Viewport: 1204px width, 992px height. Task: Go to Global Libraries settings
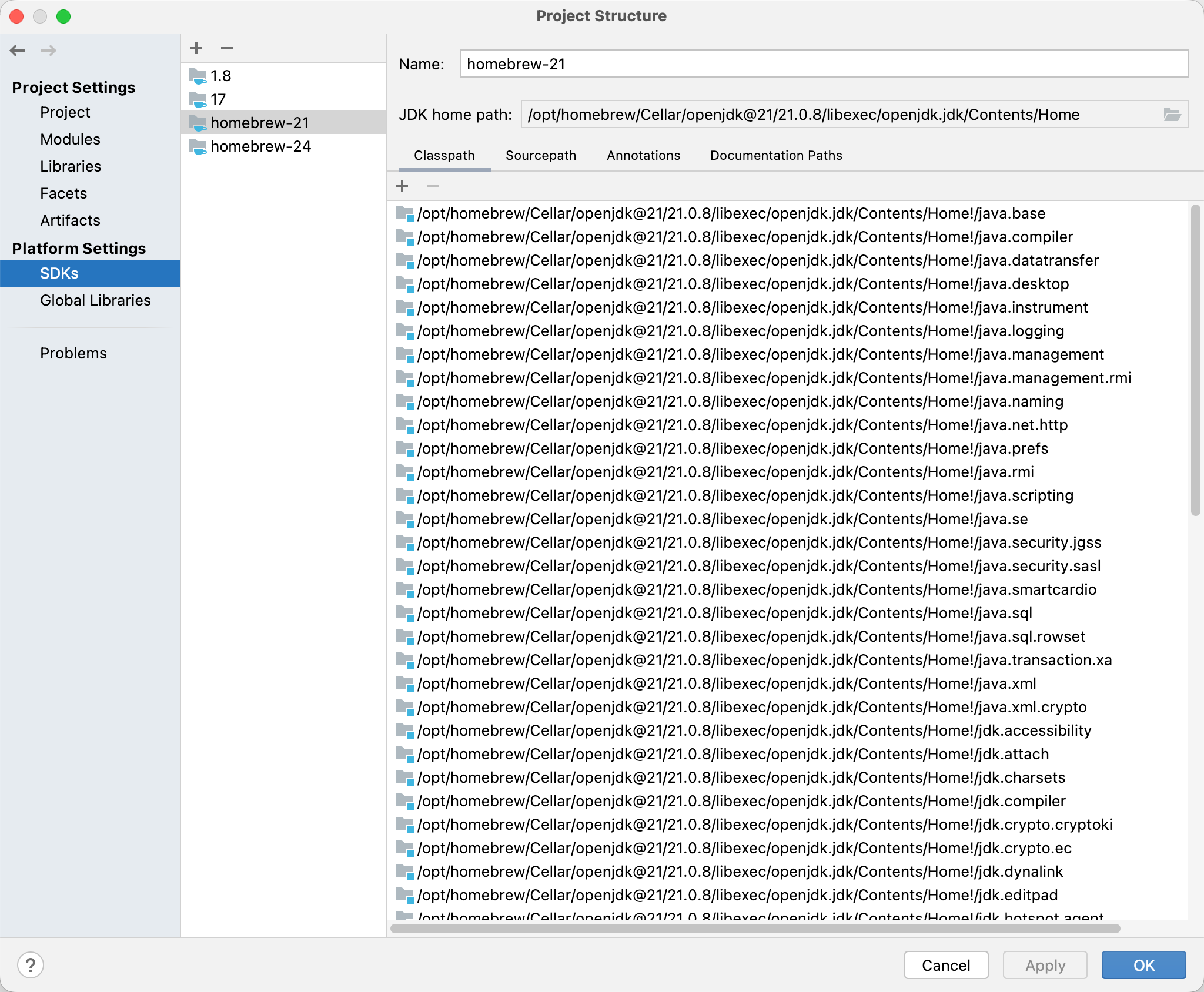click(x=95, y=300)
